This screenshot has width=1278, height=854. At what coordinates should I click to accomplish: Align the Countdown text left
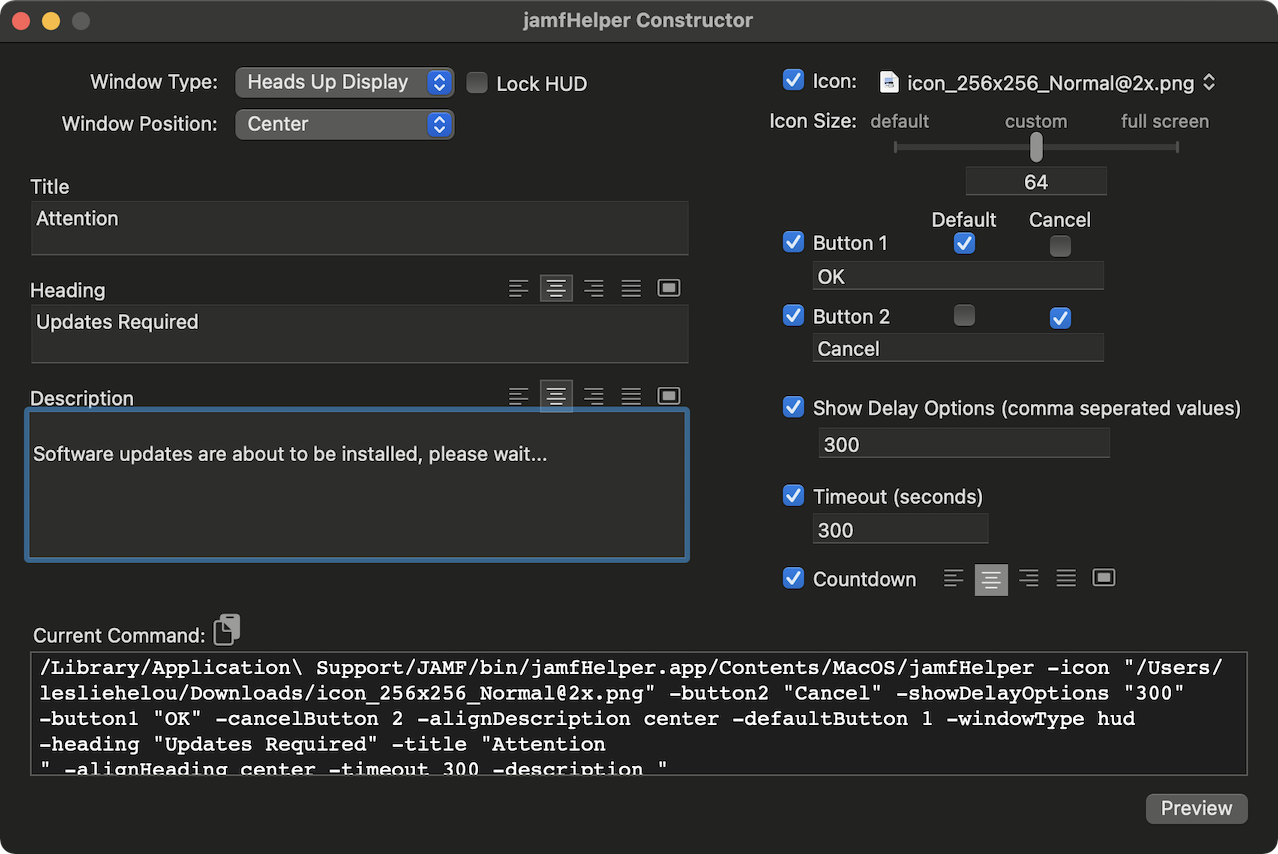pos(954,578)
